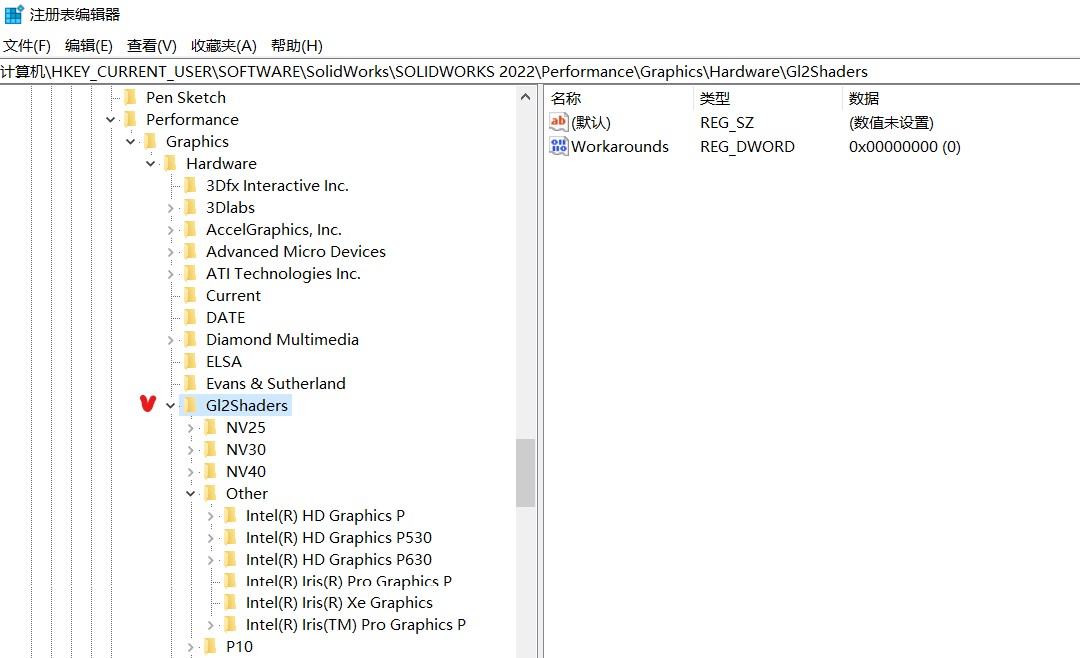
Task: Click the Intel(R) Iris(R) Xe Graphics folder icon
Action: tap(230, 603)
